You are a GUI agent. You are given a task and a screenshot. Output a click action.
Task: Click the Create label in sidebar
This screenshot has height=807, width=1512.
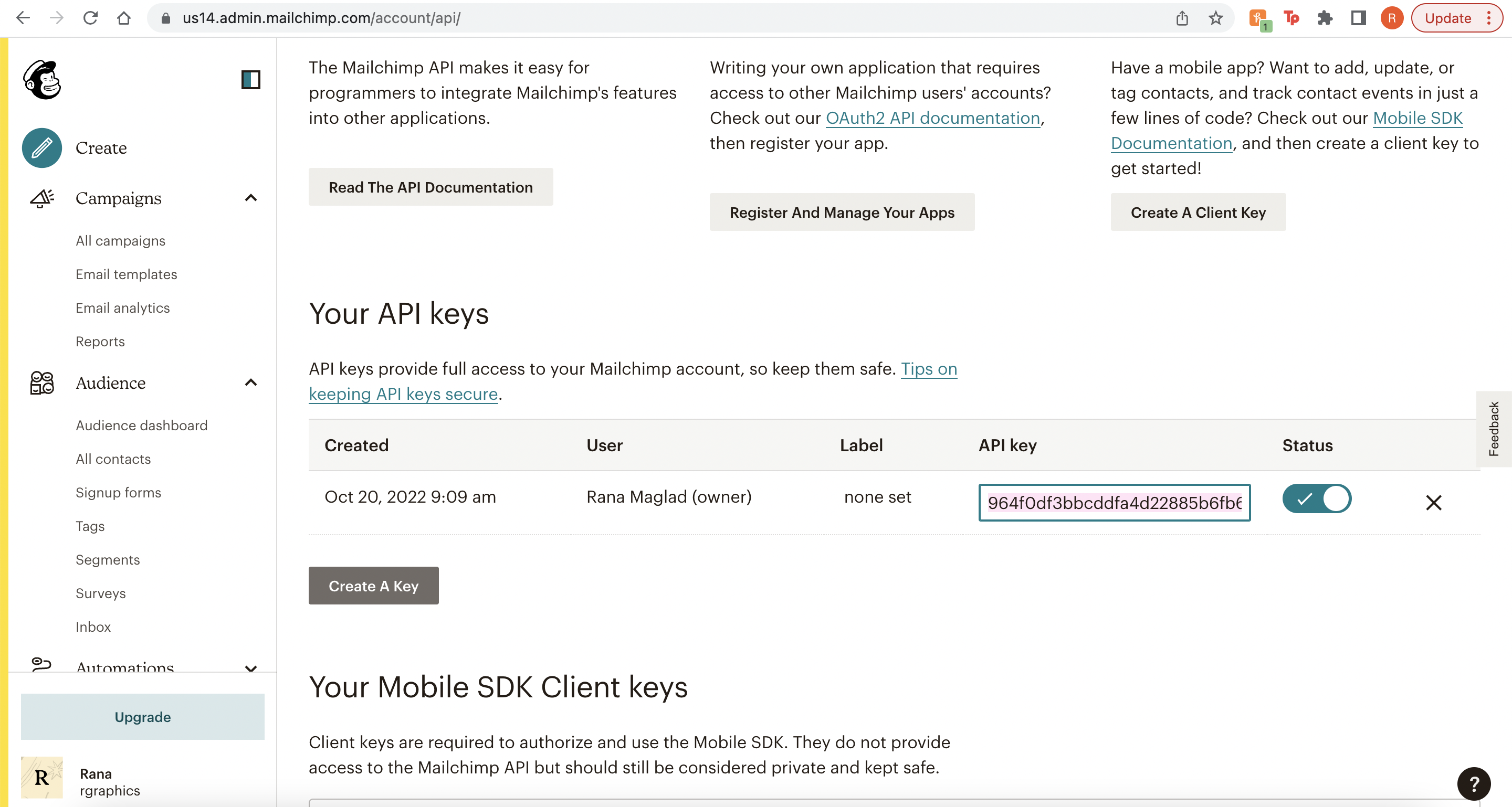point(101,148)
